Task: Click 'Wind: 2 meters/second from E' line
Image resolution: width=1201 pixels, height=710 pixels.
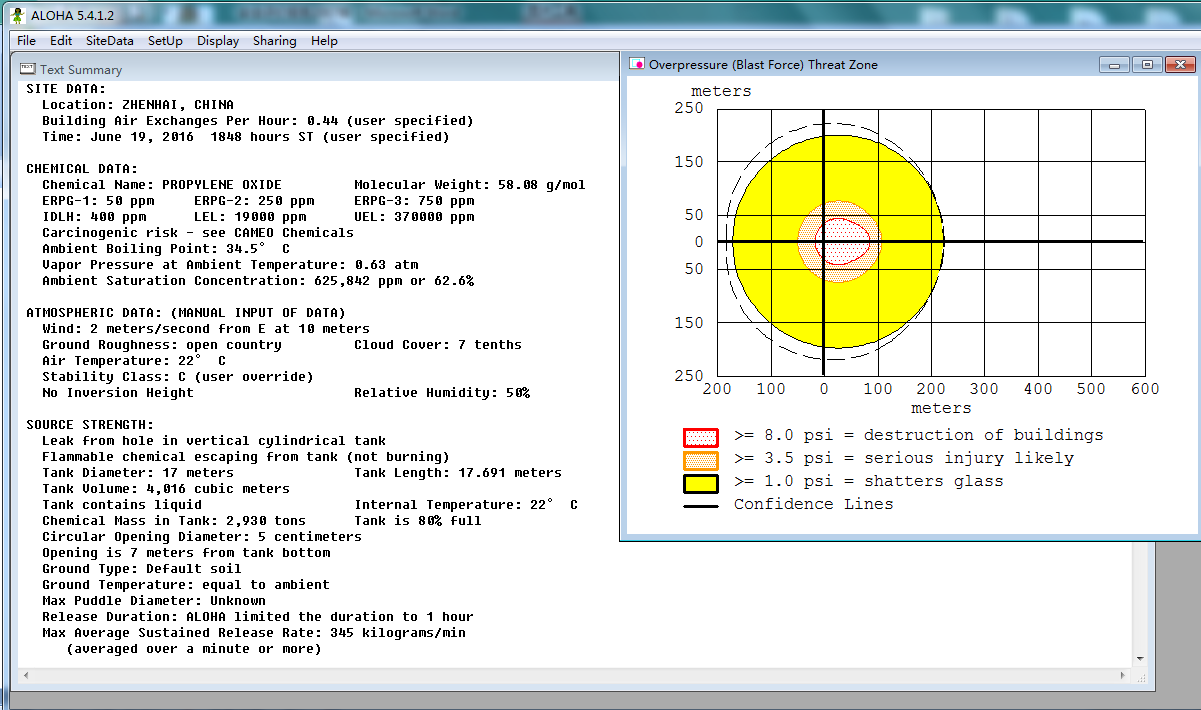Action: point(206,328)
